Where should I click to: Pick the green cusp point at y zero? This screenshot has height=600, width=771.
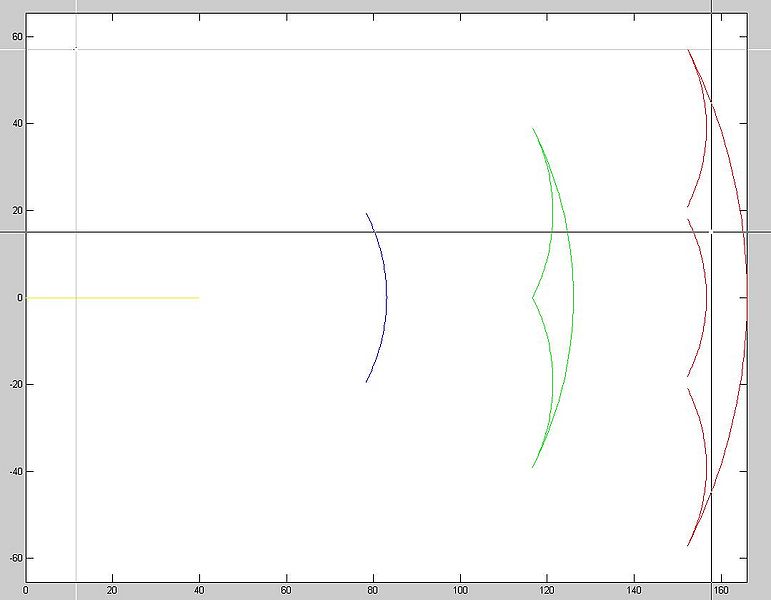[532, 297]
